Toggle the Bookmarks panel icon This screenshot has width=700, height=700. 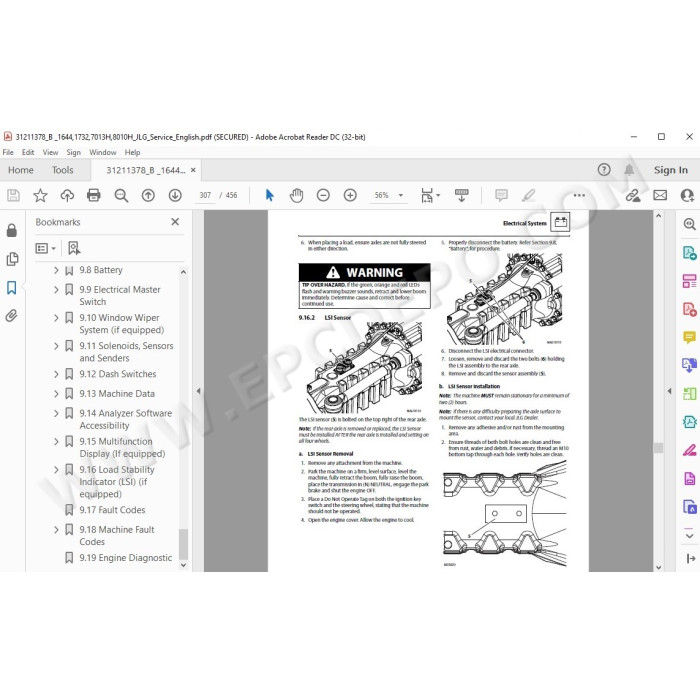click(x=12, y=288)
